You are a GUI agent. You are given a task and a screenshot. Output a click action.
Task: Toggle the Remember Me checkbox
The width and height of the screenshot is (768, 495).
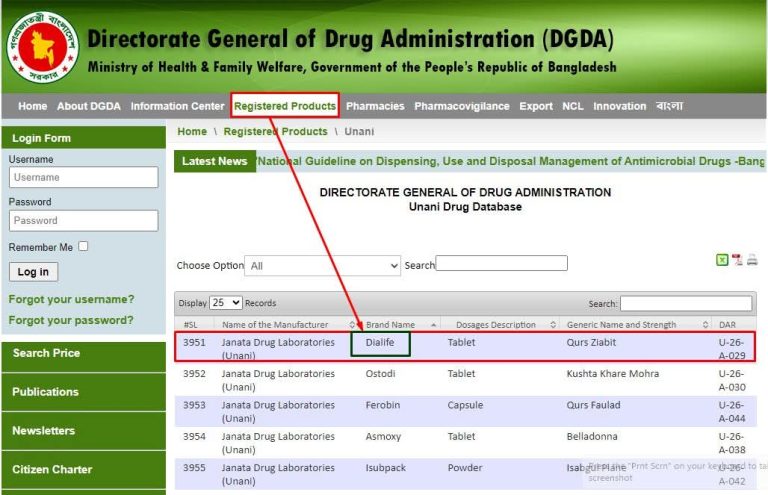pos(83,246)
